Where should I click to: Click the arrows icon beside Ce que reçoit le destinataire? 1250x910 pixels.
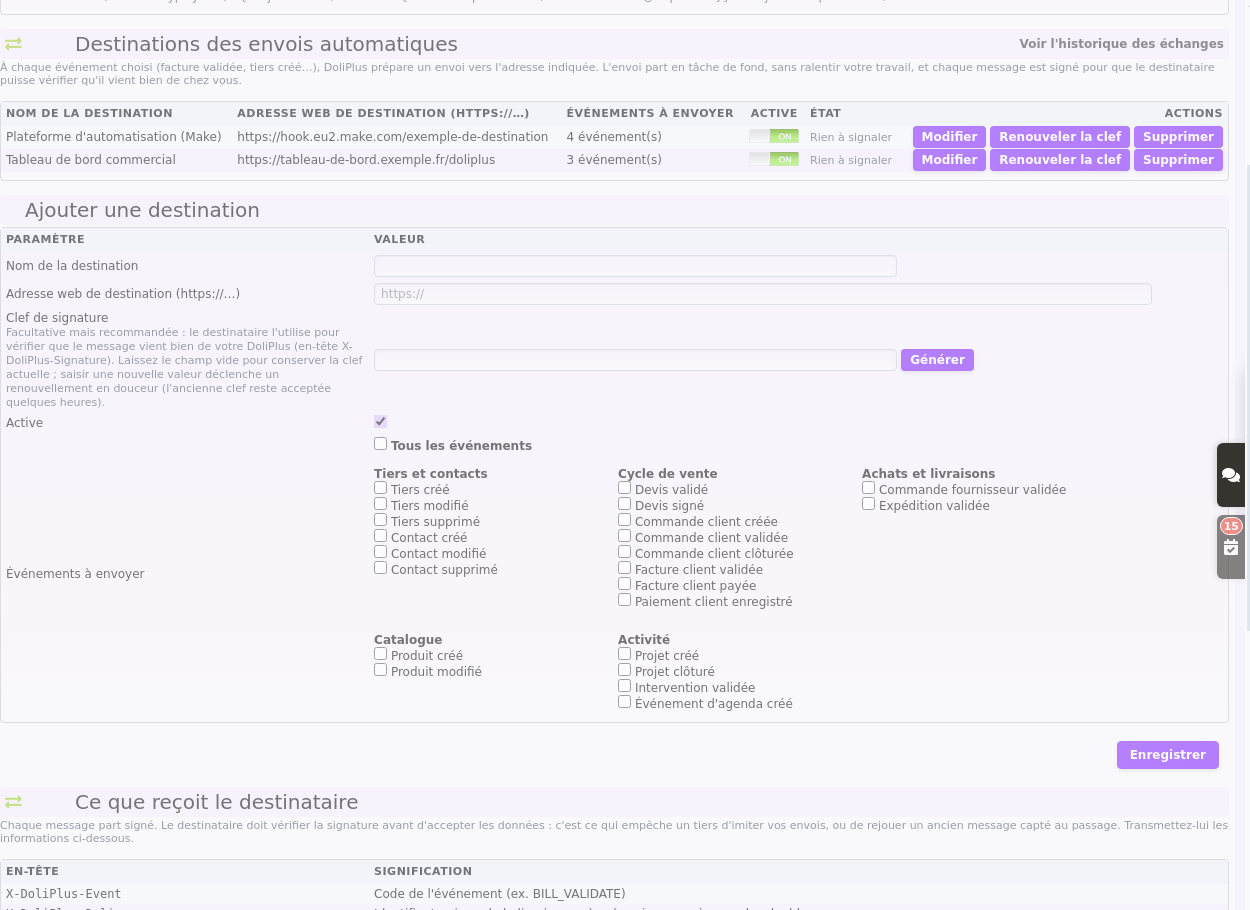pyautogui.click(x=13, y=802)
